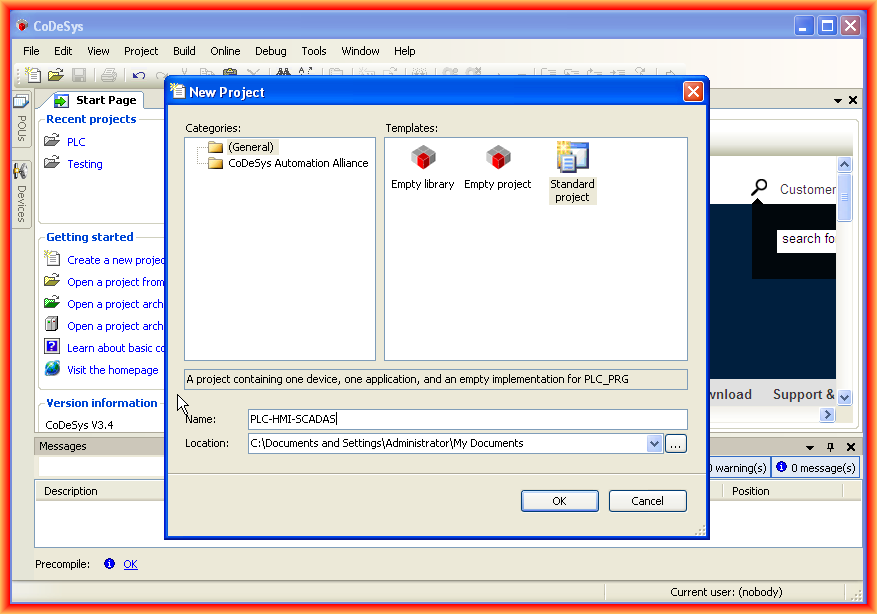Open the Location path dropdown
This screenshot has width=877, height=614.
655,443
